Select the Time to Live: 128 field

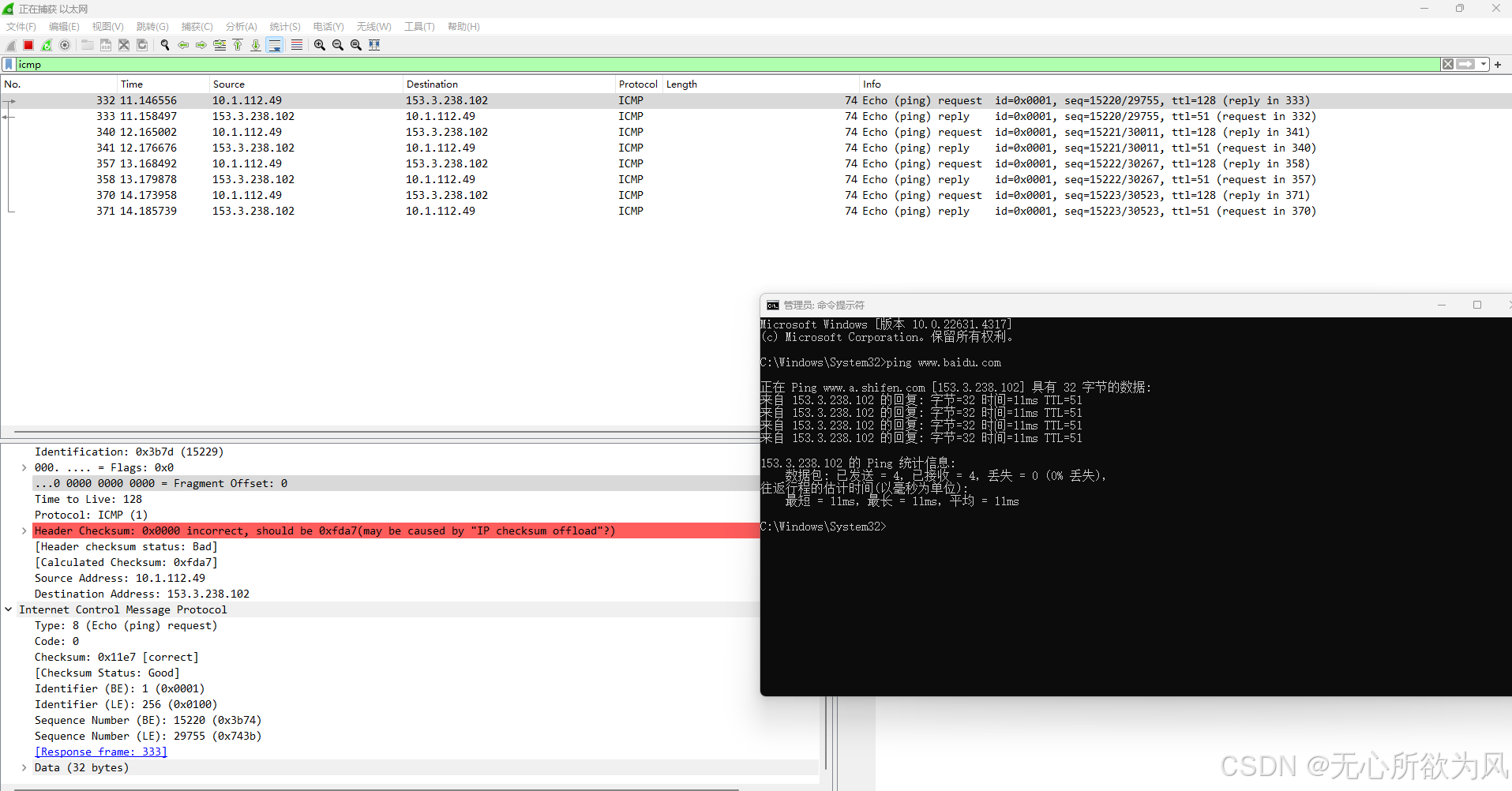[x=88, y=500]
